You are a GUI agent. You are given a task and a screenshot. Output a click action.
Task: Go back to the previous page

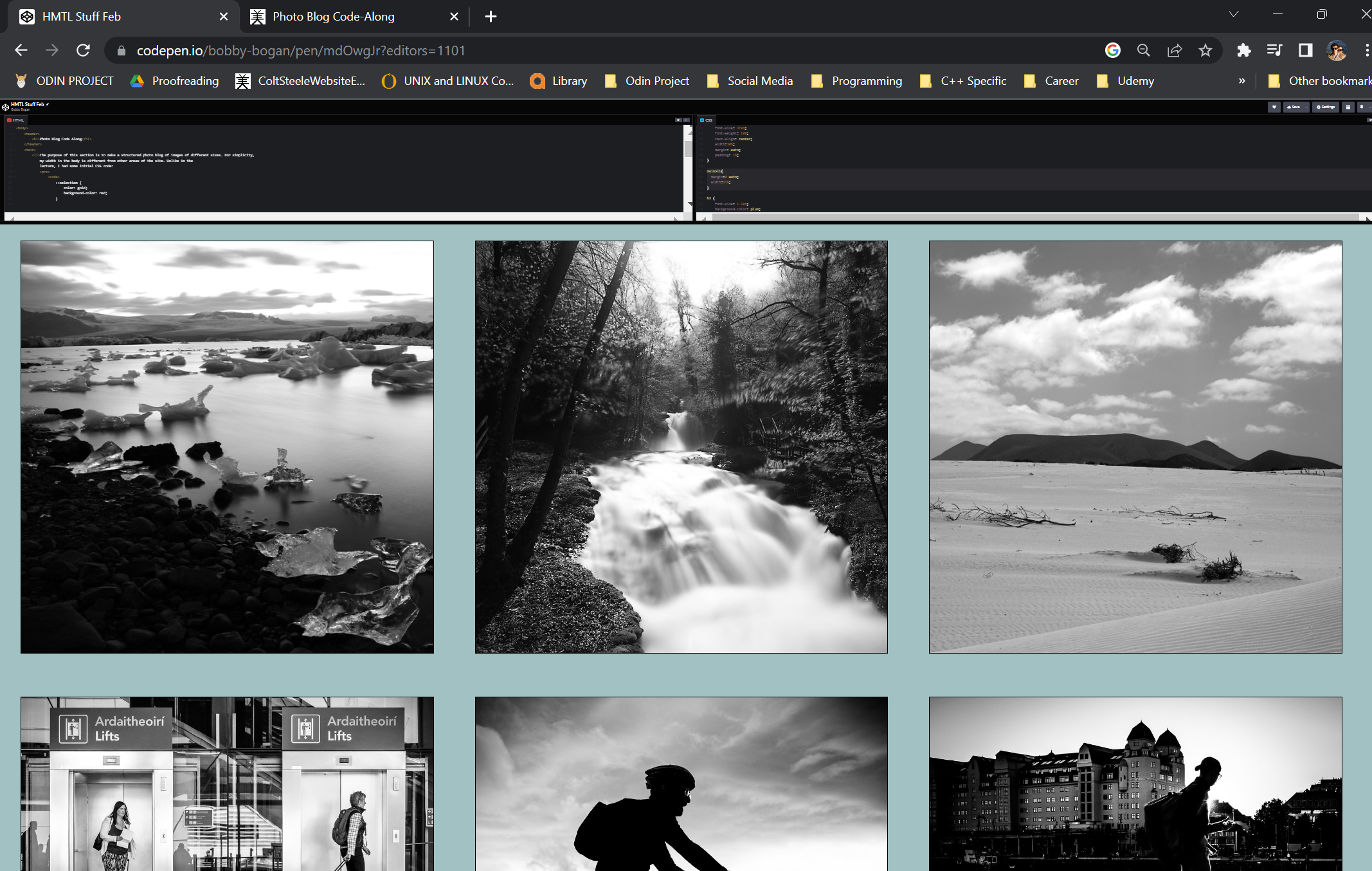pos(21,50)
